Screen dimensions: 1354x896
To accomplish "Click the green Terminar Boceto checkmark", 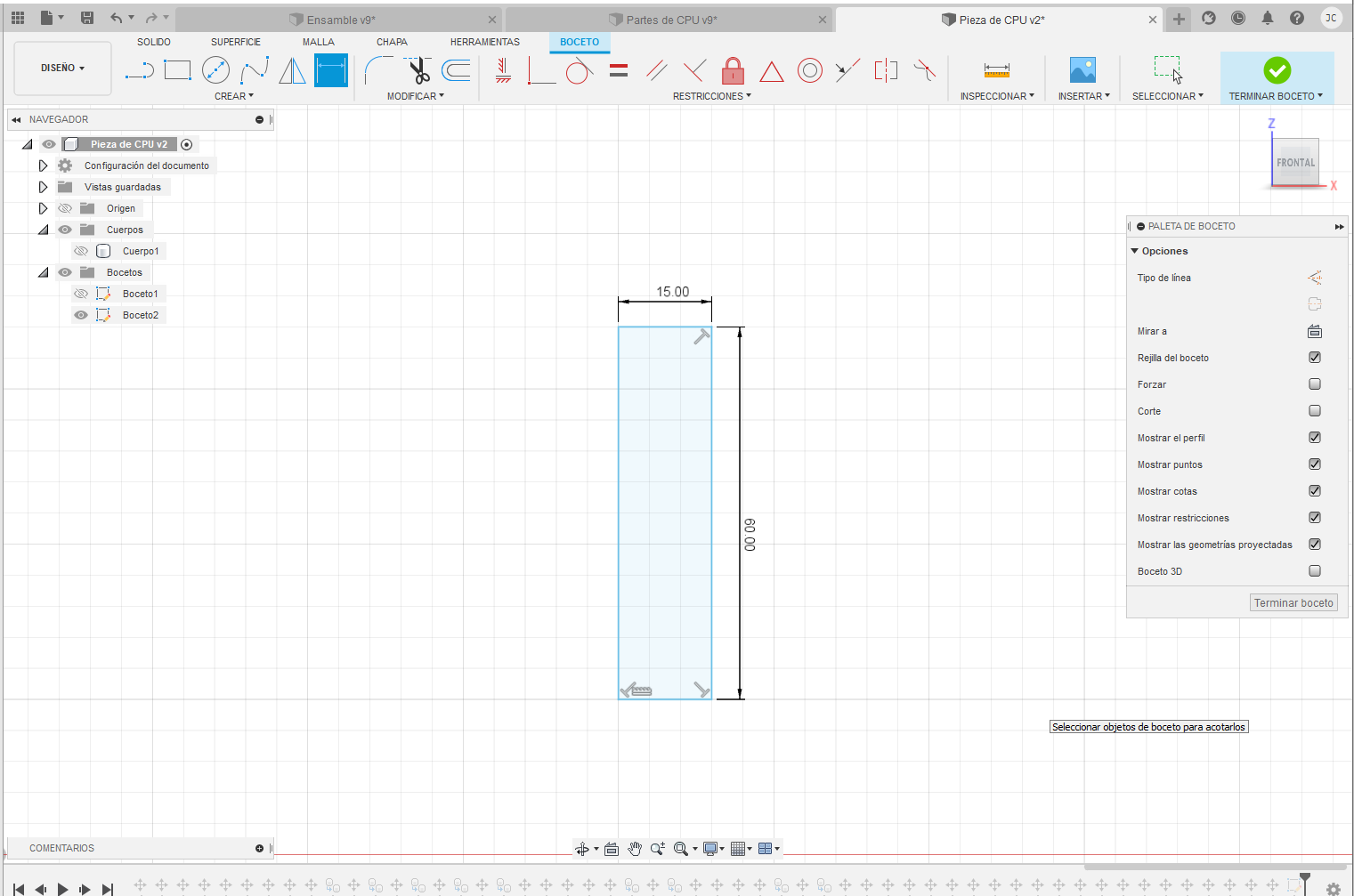I will [1277, 70].
